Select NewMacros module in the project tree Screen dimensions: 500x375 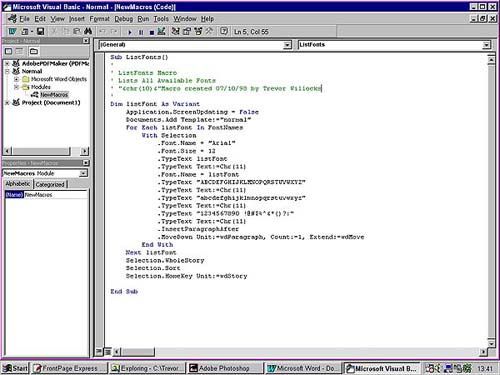(54, 95)
